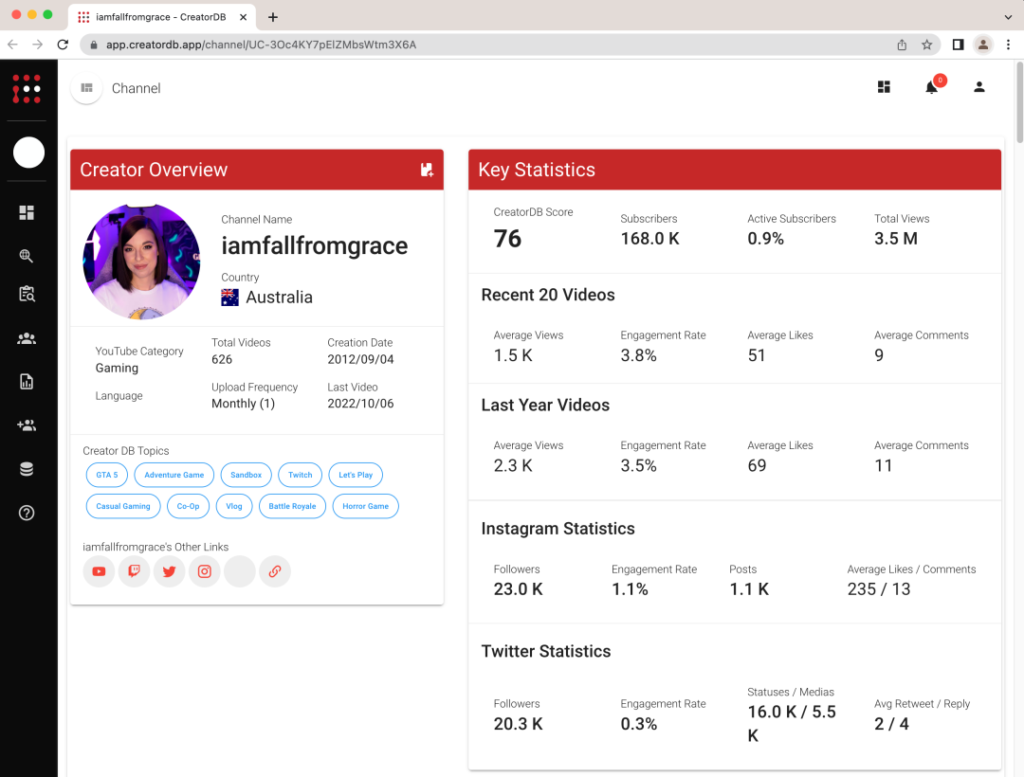Open the creator's external website link icon

(x=275, y=571)
